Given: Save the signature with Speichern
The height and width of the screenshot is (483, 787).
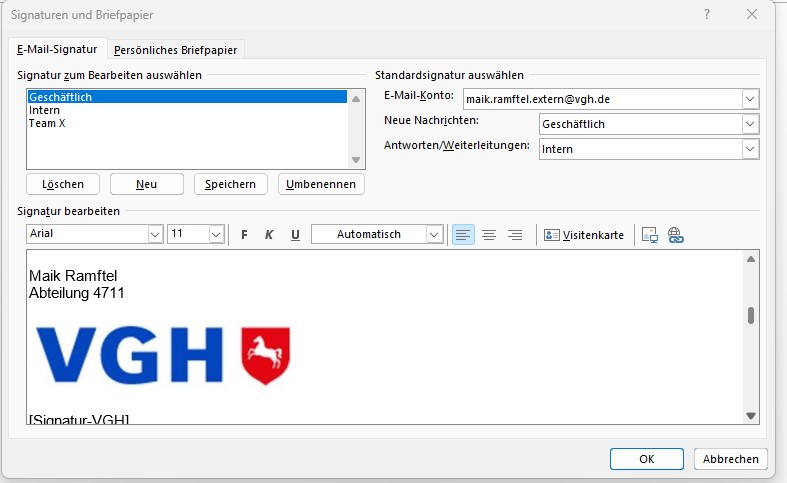Looking at the screenshot, I should (230, 184).
